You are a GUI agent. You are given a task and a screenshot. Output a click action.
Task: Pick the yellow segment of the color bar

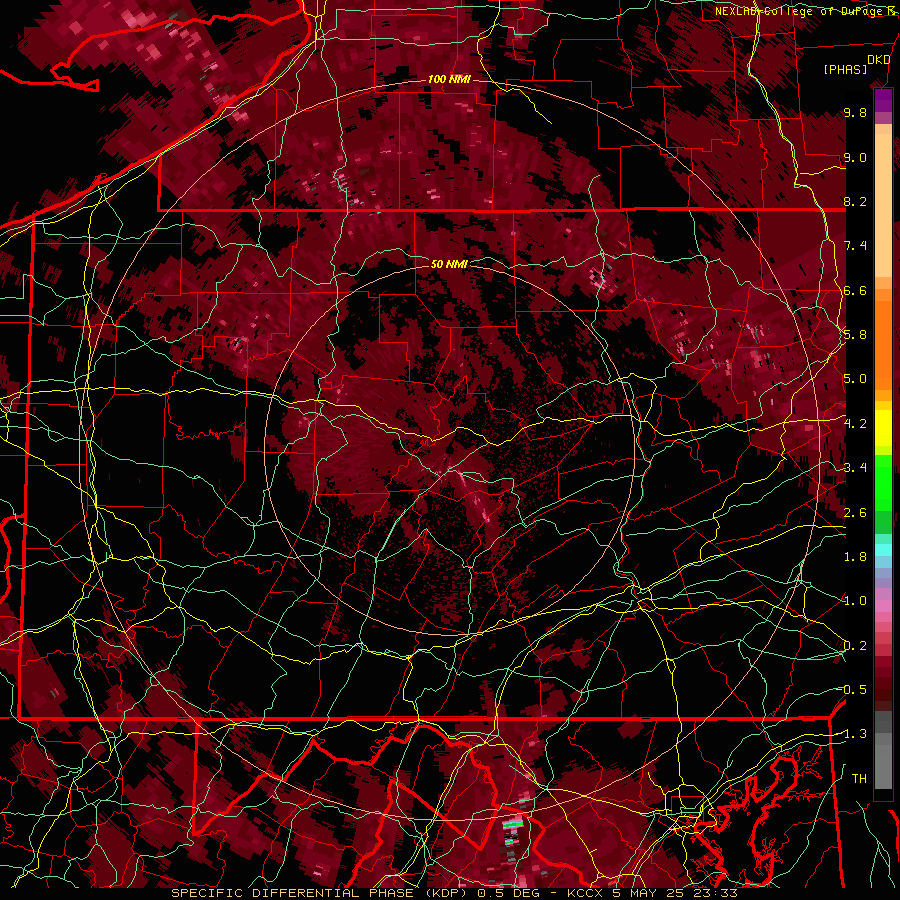[883, 428]
